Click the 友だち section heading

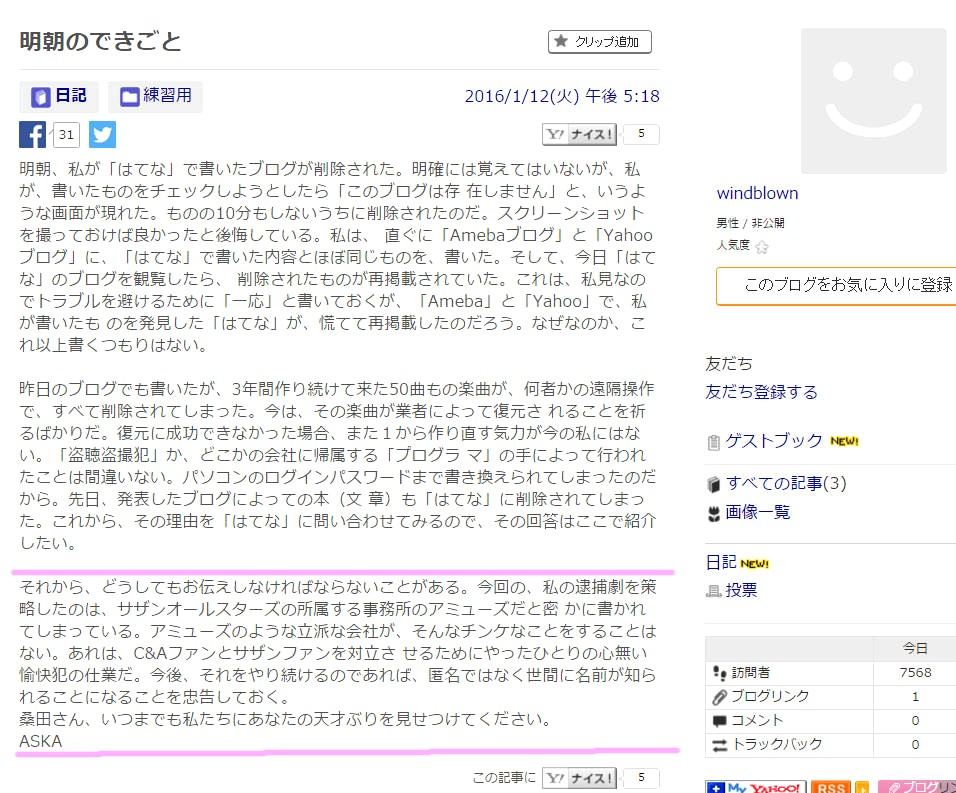tap(729, 364)
